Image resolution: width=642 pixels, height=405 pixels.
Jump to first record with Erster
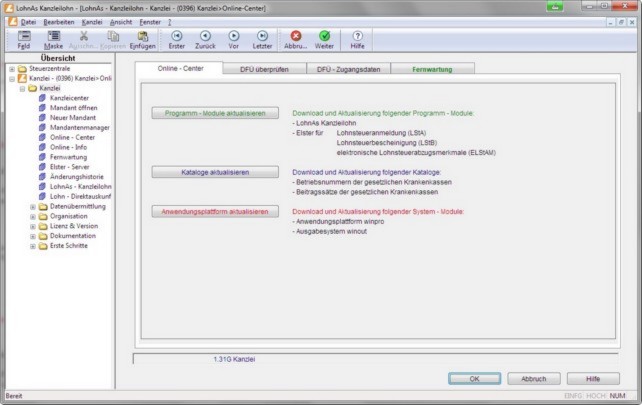pyautogui.click(x=176, y=40)
